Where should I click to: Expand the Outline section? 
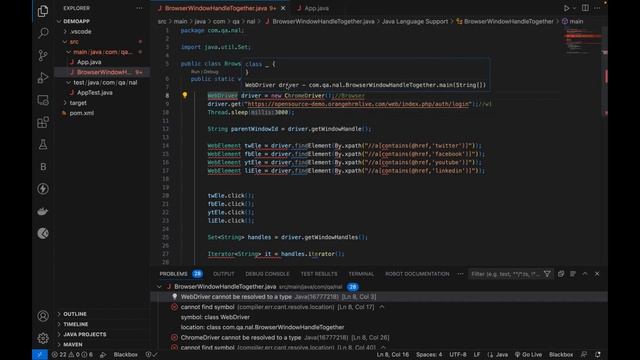75,314
